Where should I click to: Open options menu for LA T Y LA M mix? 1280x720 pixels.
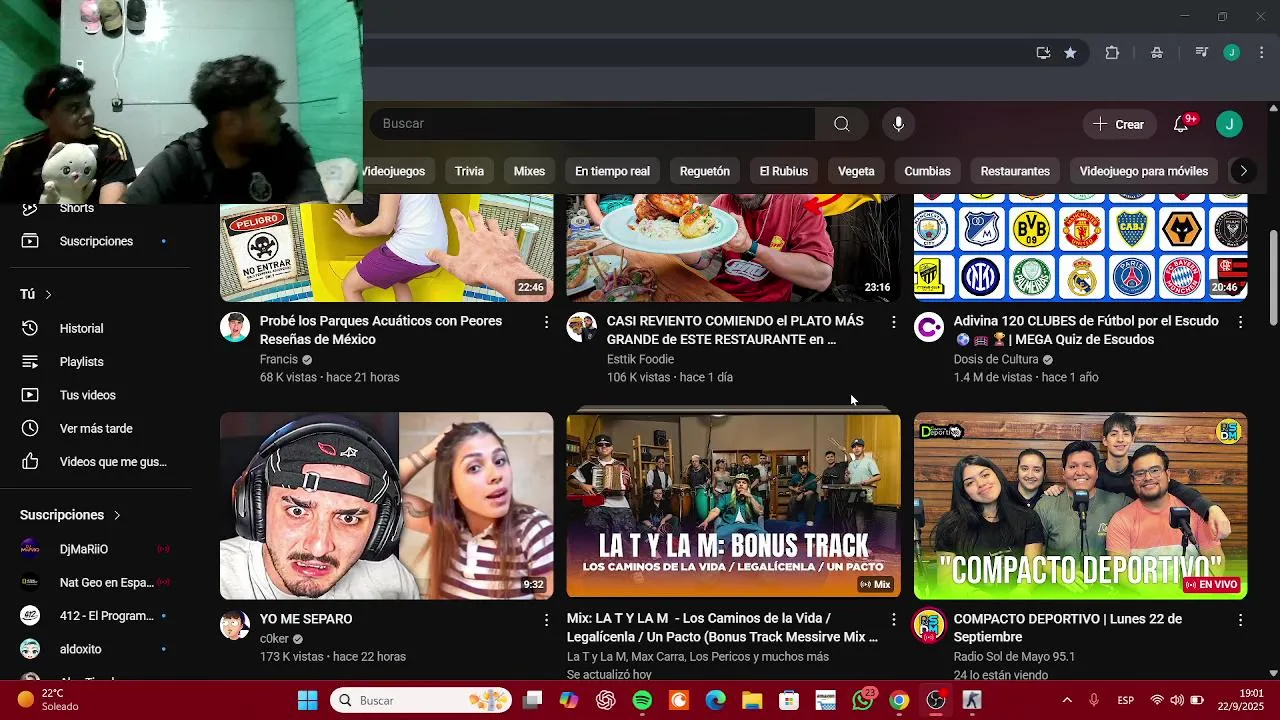(x=893, y=620)
